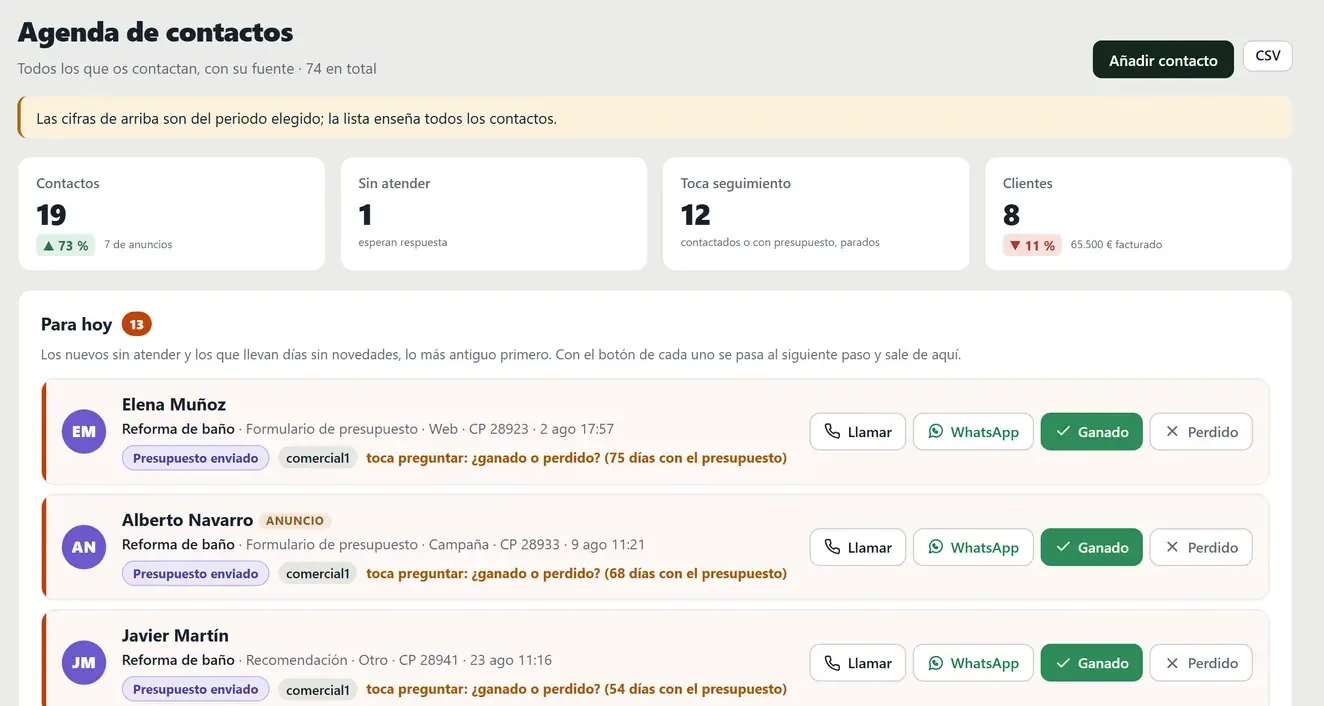This screenshot has width=1324, height=706.
Task: Click the Agenda de contactos heading
Action: [x=155, y=32]
